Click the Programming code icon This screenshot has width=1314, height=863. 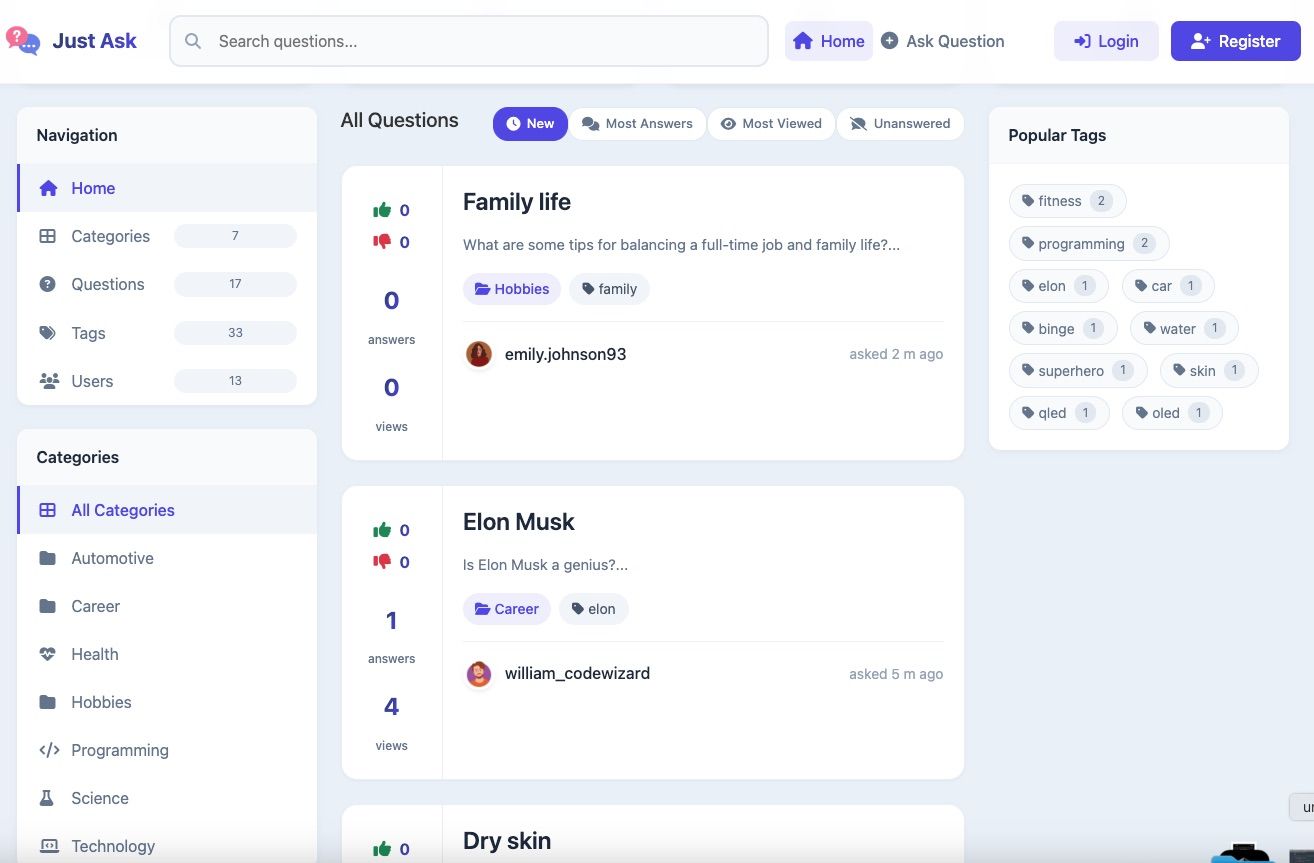point(48,750)
